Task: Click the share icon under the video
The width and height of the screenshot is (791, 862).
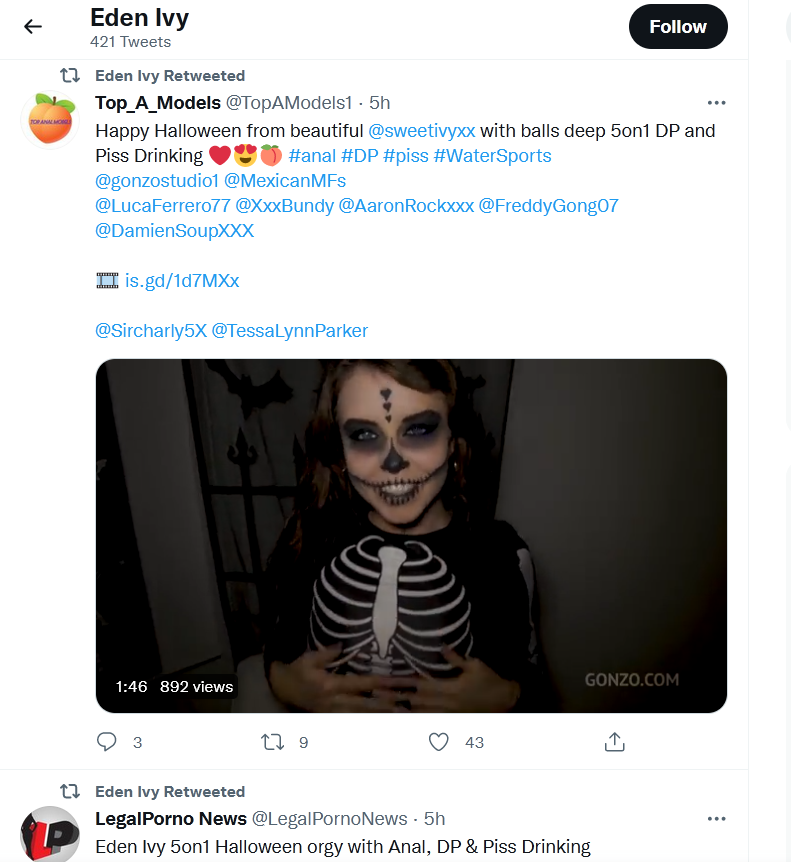Action: click(x=615, y=742)
